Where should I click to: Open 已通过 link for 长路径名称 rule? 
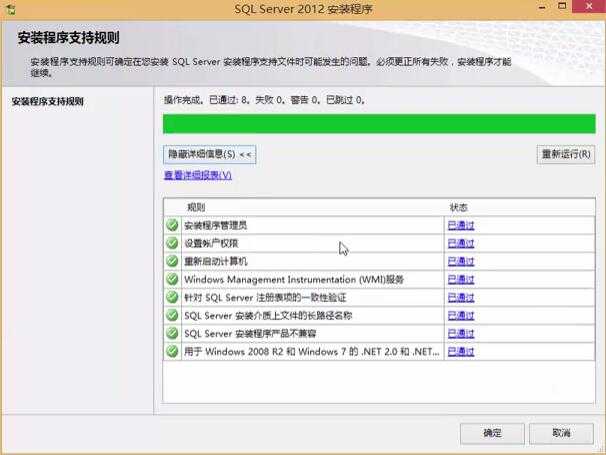tap(461, 316)
